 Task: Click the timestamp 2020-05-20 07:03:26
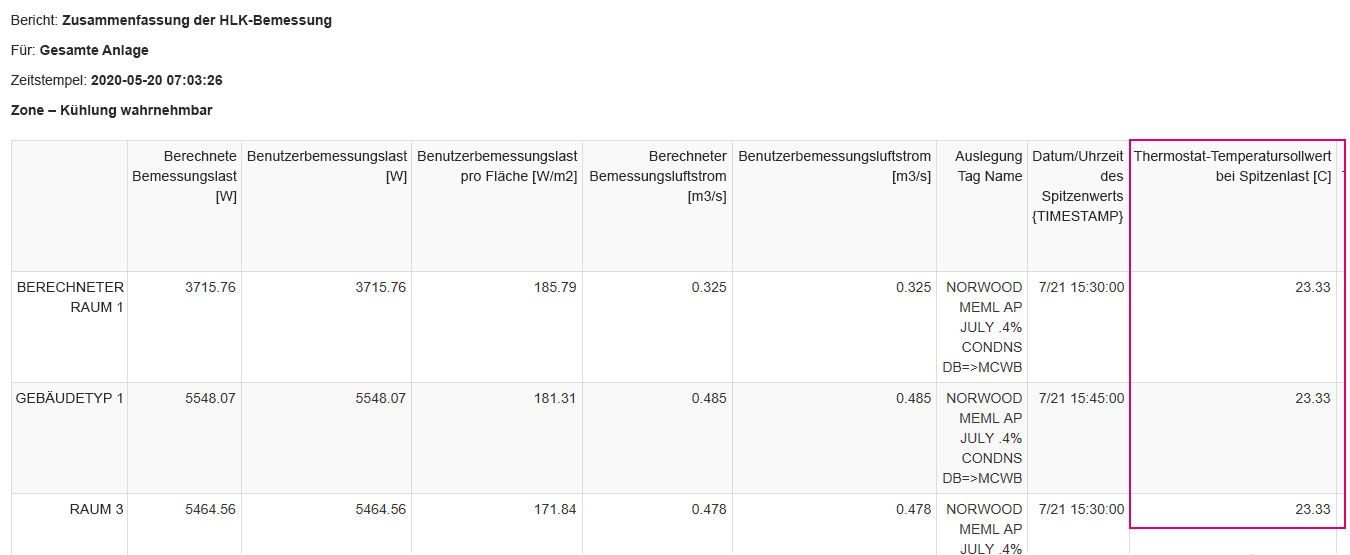coord(156,80)
